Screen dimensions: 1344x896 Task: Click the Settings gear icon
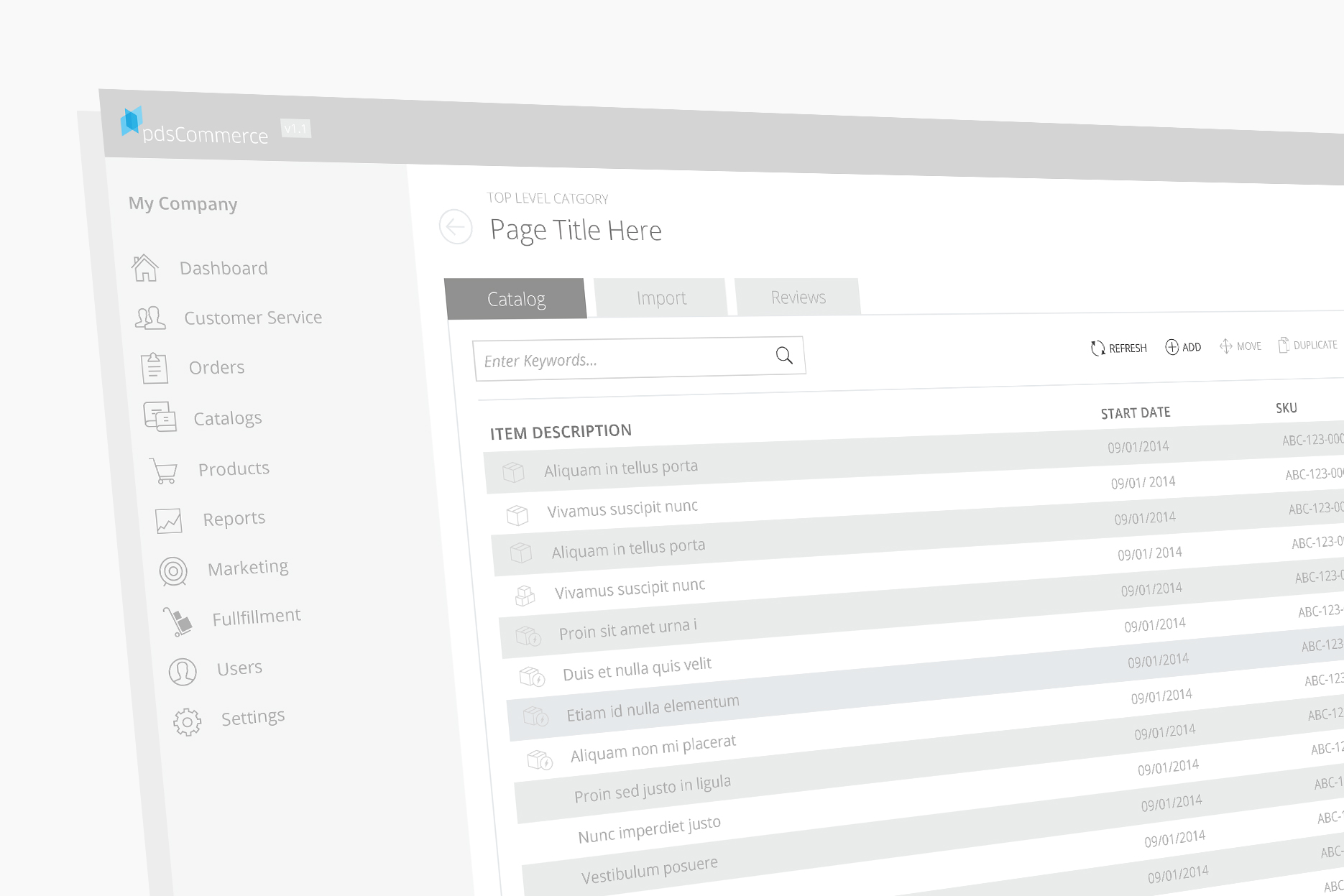pyautogui.click(x=187, y=721)
